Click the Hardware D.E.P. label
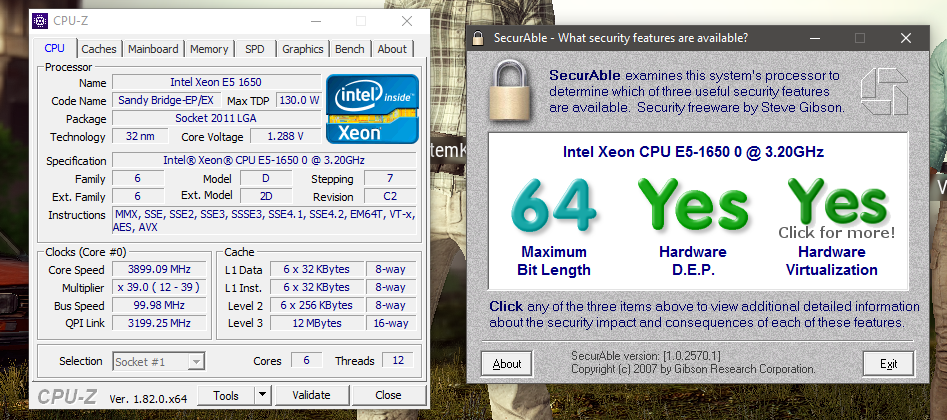Viewport: 947px width, 420px height. coord(693,261)
